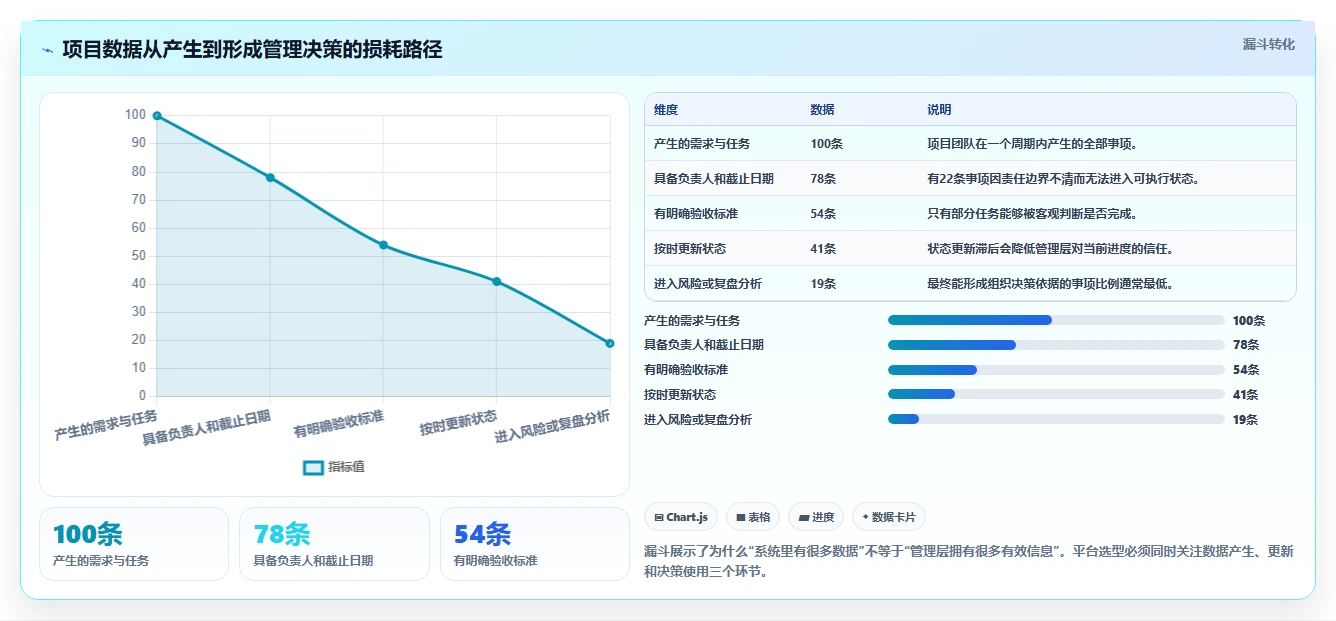Click description starting 状态更新滞后会降低

[x=1051, y=249]
